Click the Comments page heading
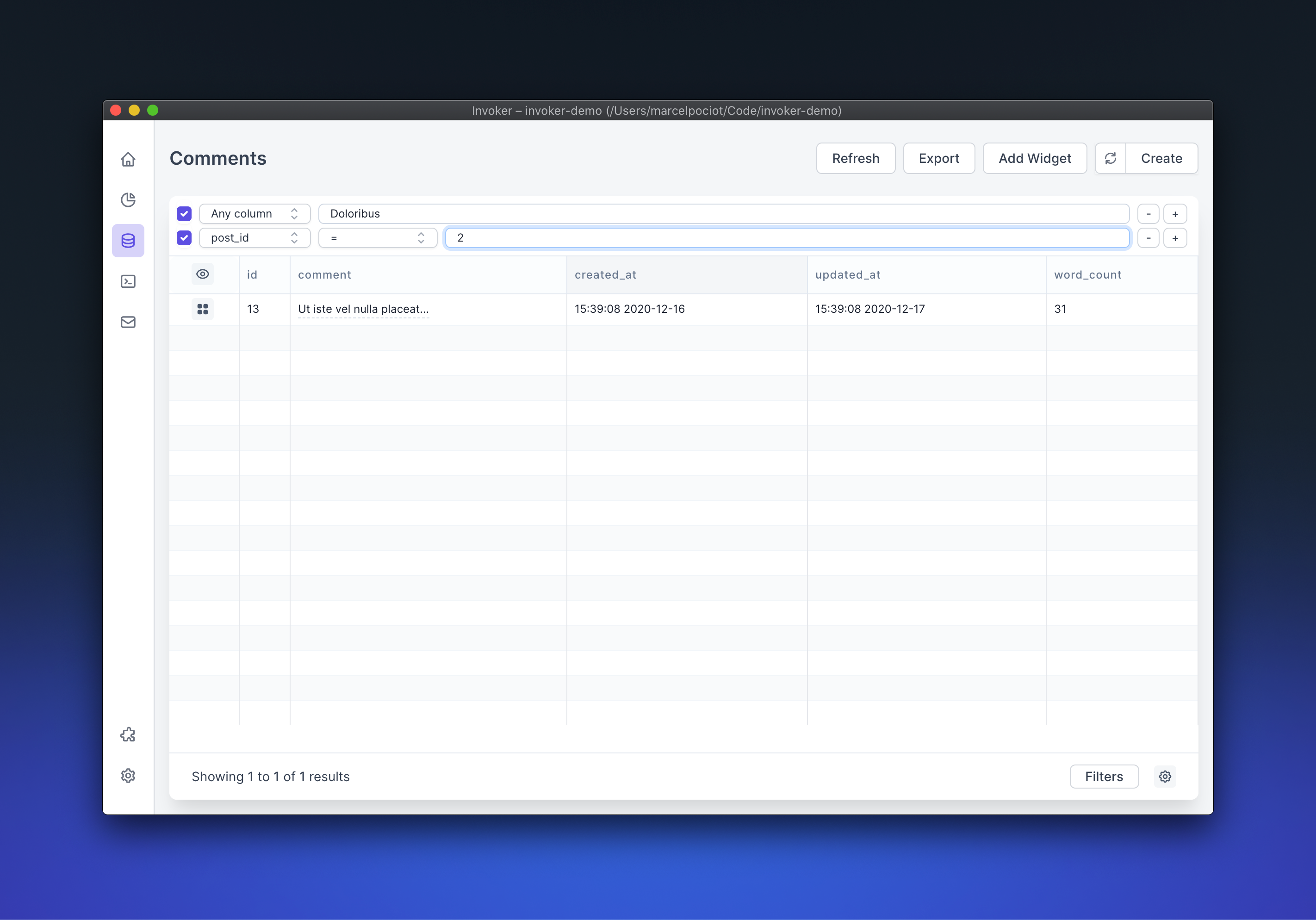Viewport: 1316px width, 920px height. (218, 158)
